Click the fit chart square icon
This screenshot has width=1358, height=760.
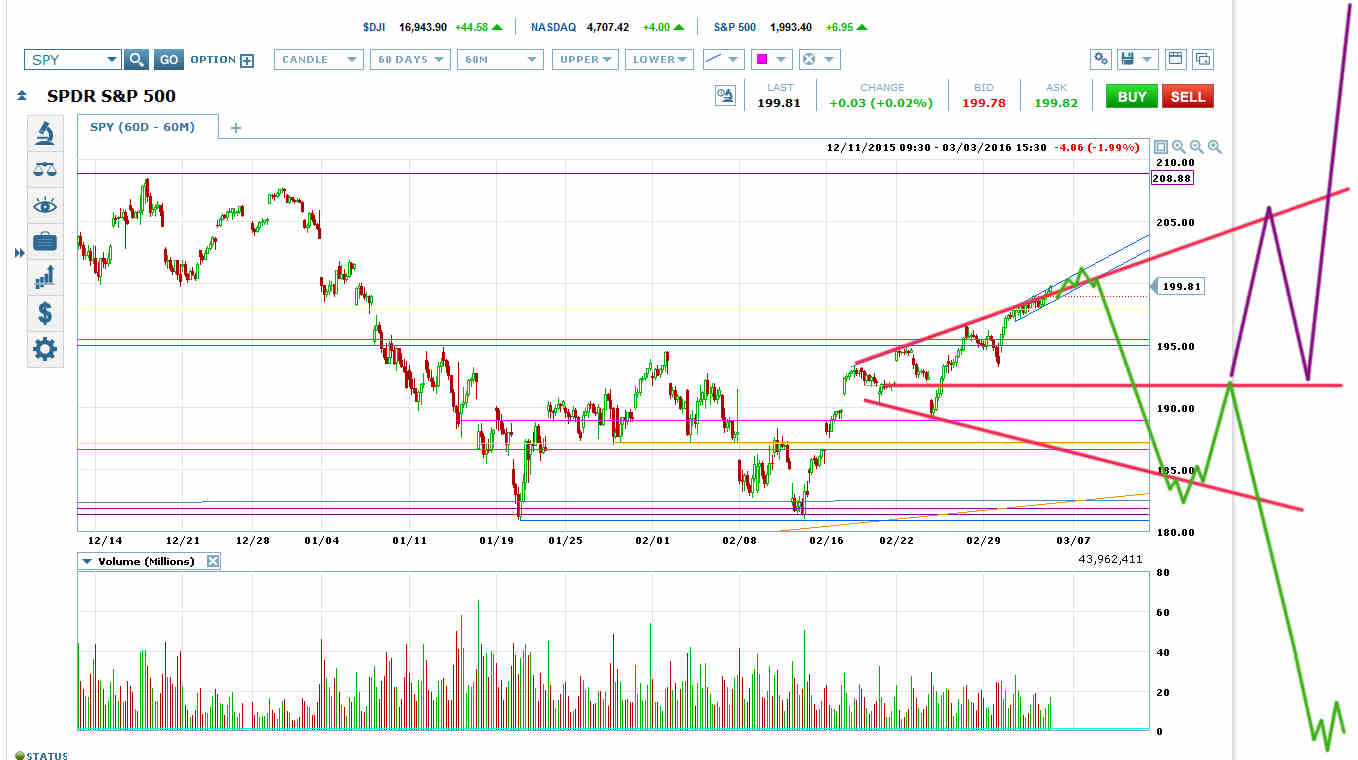point(1160,147)
